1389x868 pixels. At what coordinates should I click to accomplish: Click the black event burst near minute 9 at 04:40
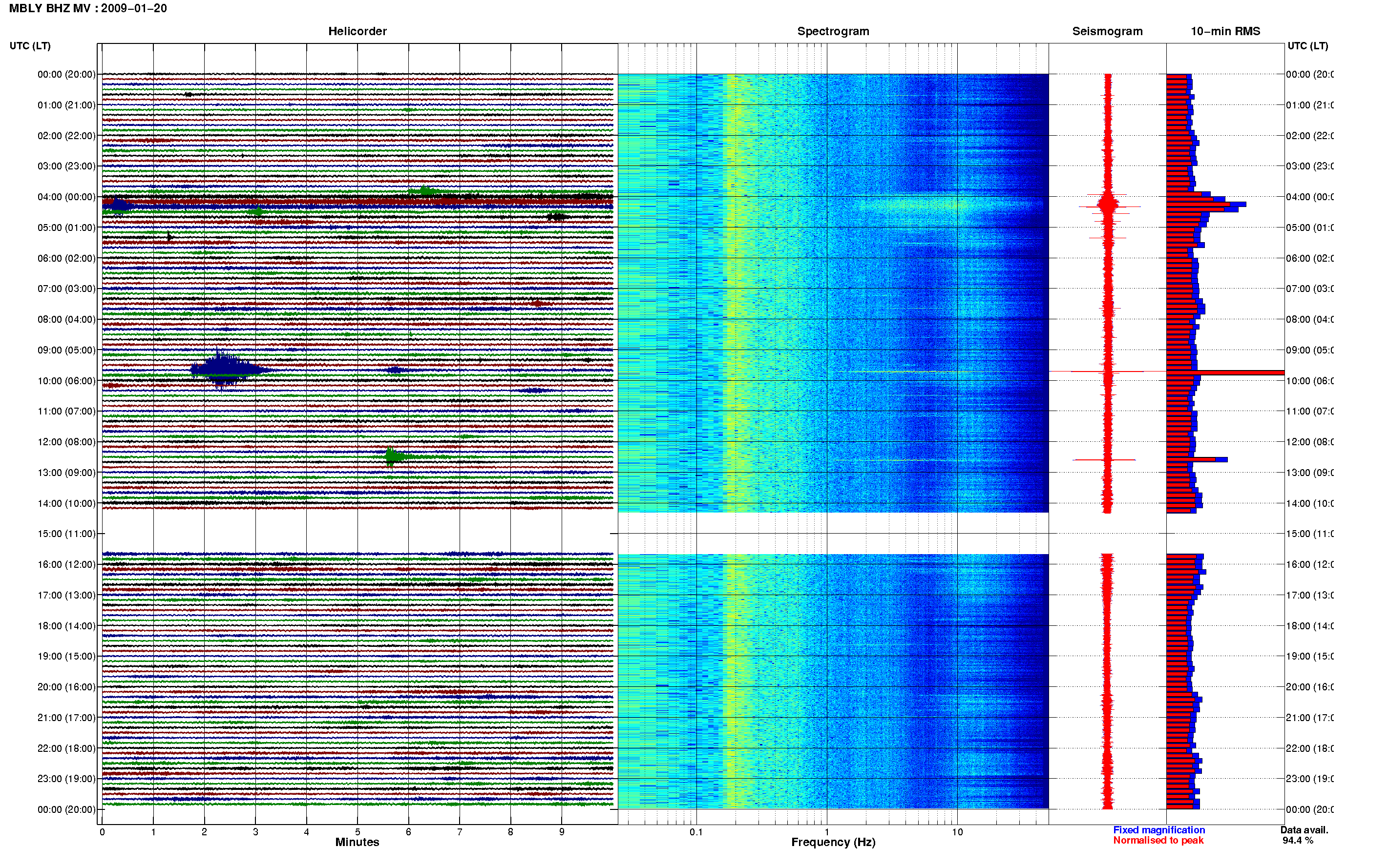click(x=558, y=217)
